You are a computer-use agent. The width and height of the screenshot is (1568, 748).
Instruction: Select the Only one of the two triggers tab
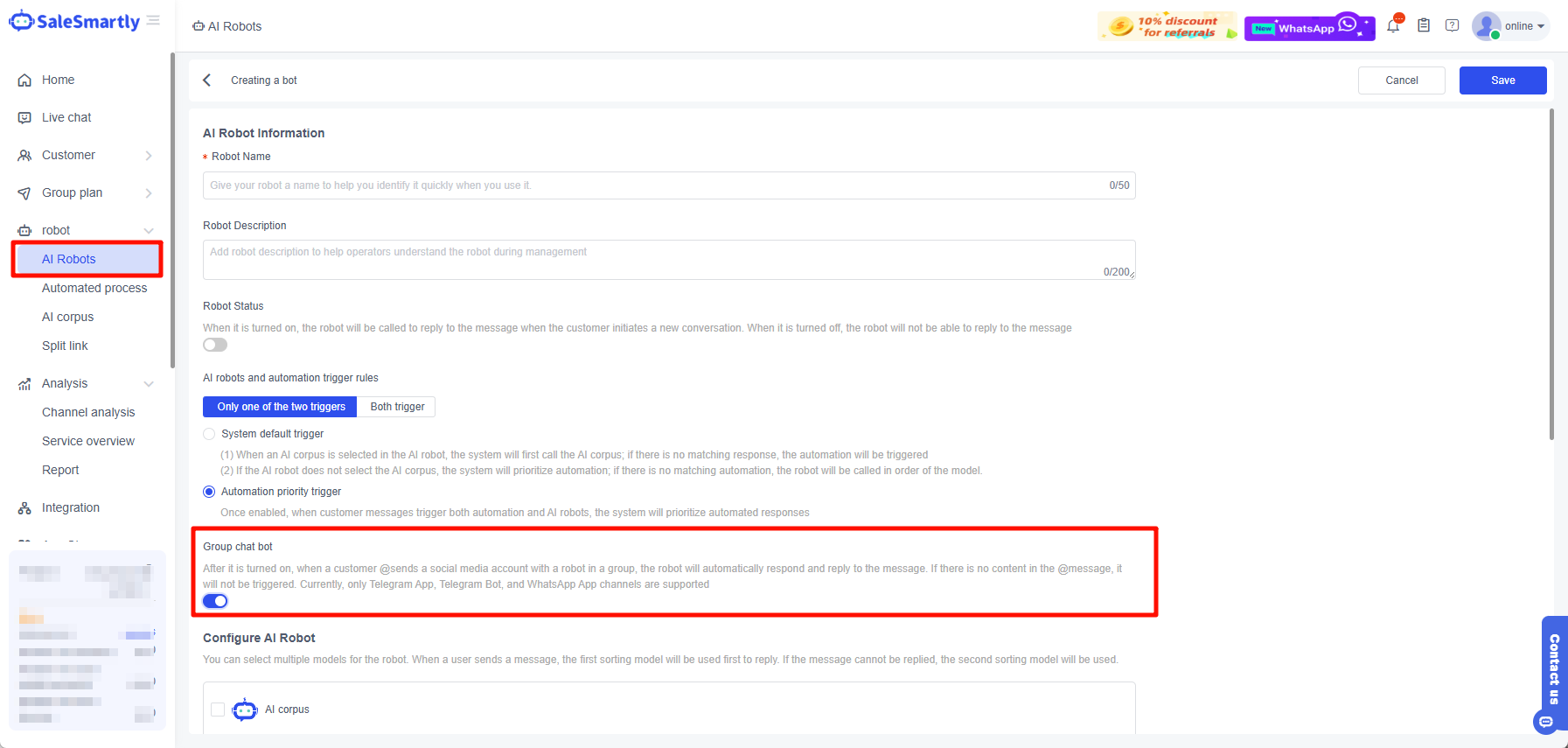[x=281, y=407]
